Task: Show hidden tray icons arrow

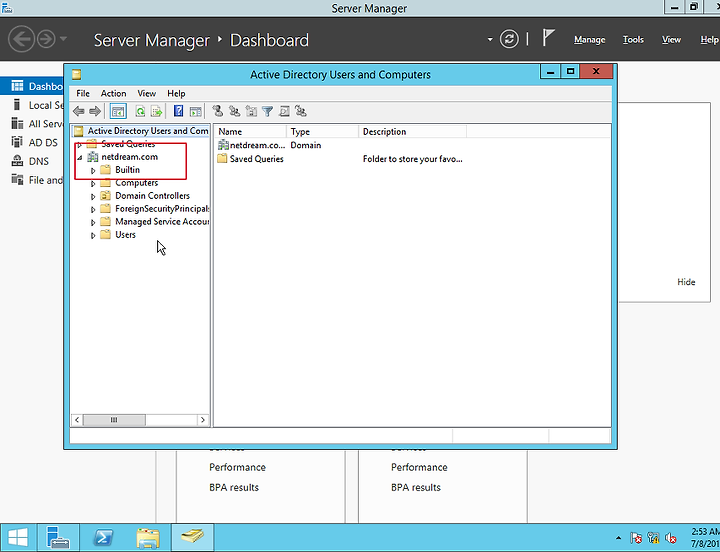Action: pos(619,538)
